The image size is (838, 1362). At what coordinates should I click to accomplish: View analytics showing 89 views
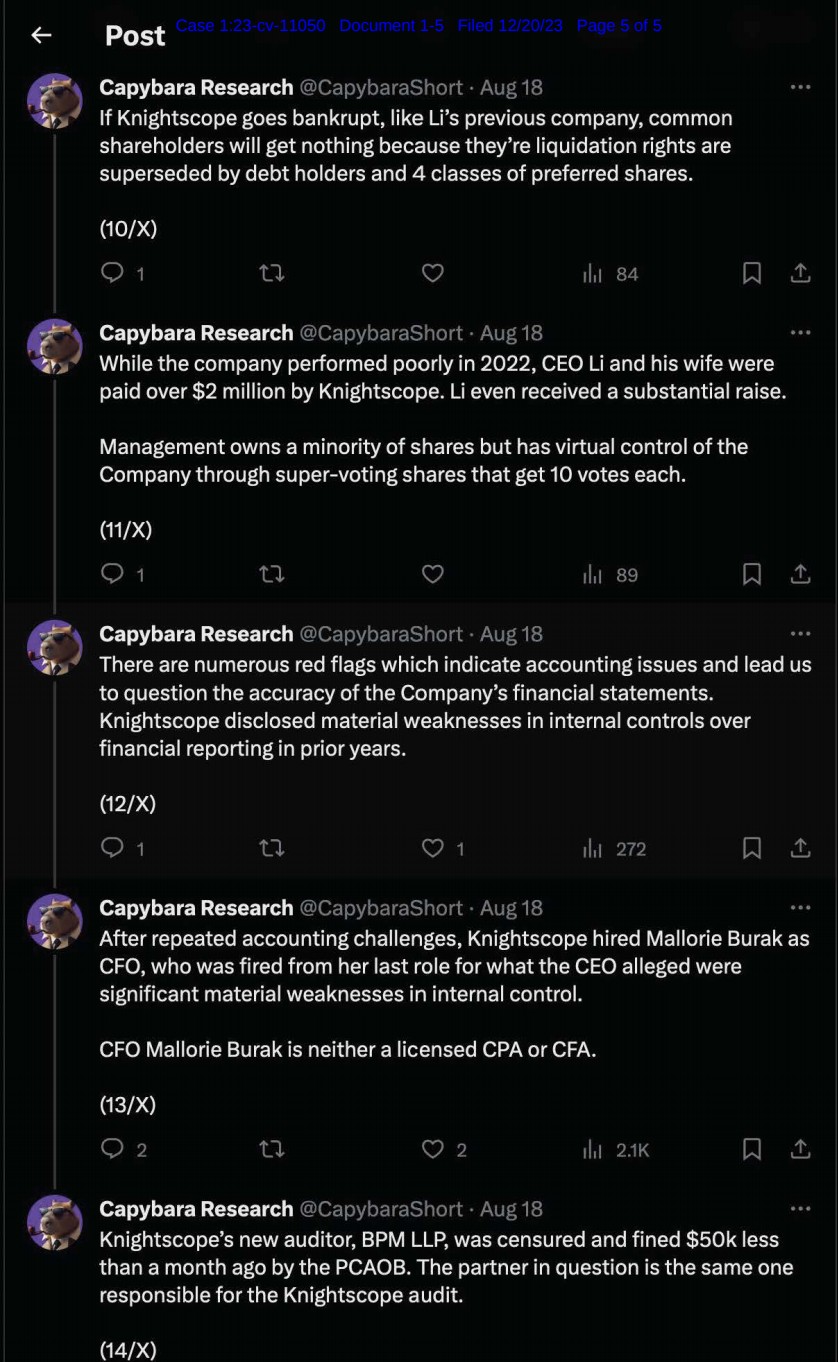coord(611,574)
